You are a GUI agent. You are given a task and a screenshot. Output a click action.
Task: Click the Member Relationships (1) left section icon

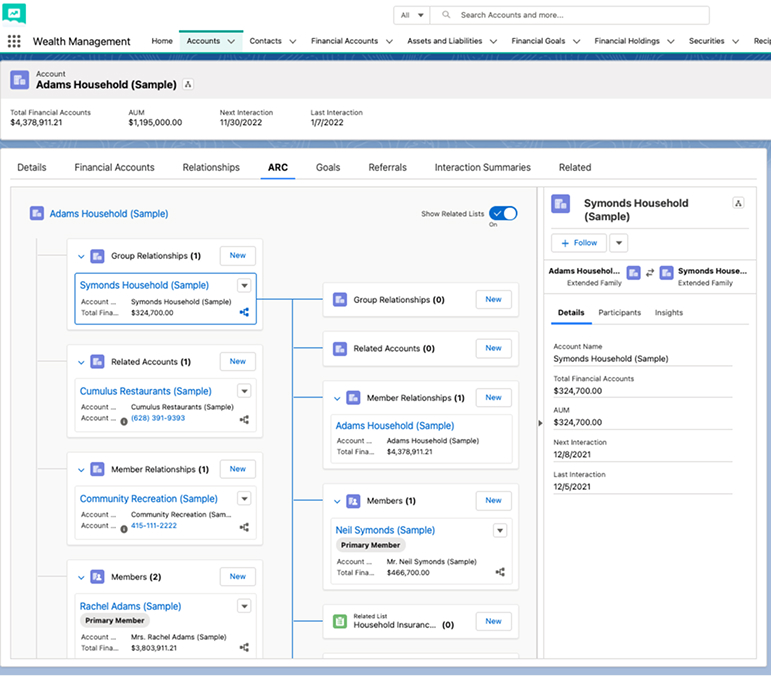tap(97, 469)
